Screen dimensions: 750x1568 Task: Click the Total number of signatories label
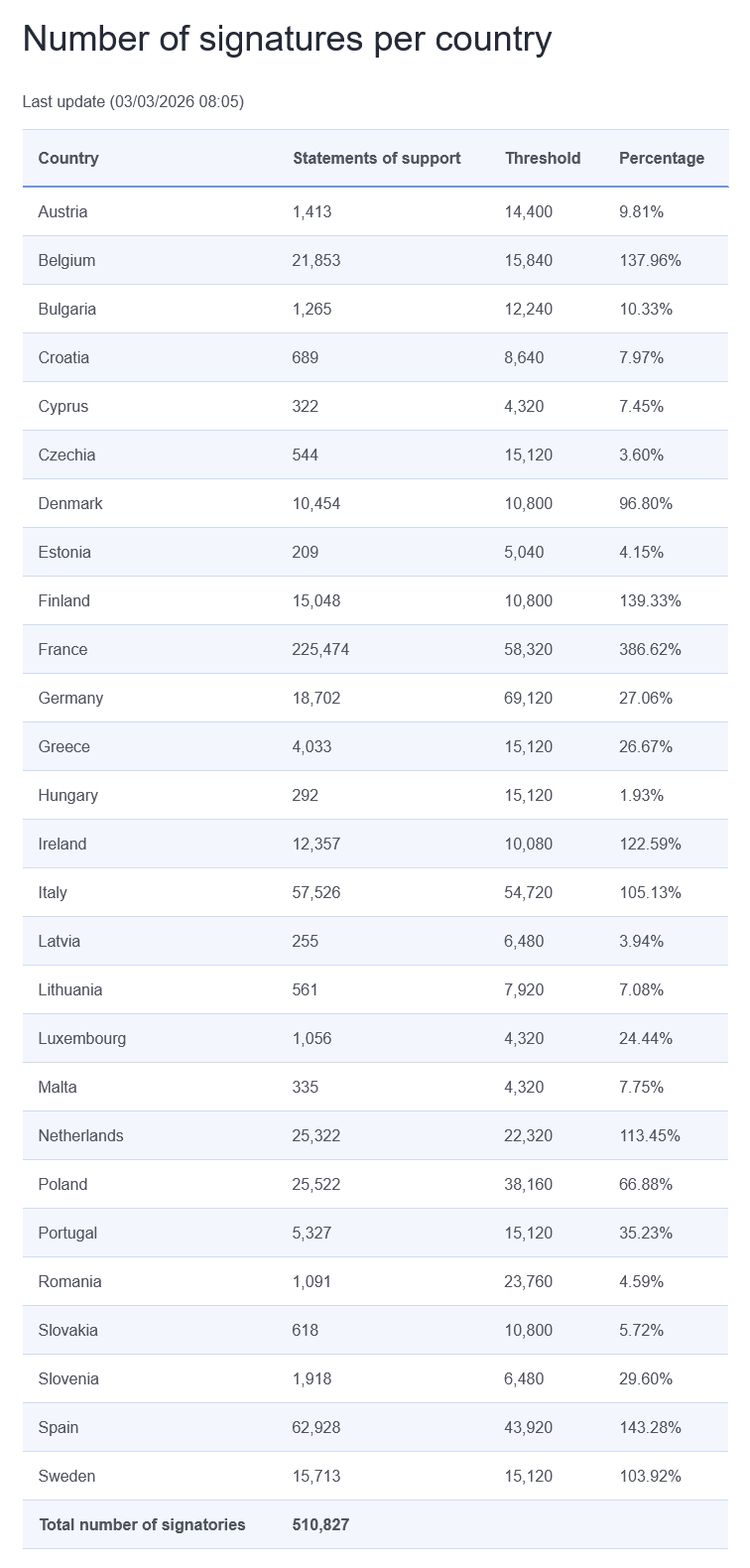click(x=142, y=1524)
